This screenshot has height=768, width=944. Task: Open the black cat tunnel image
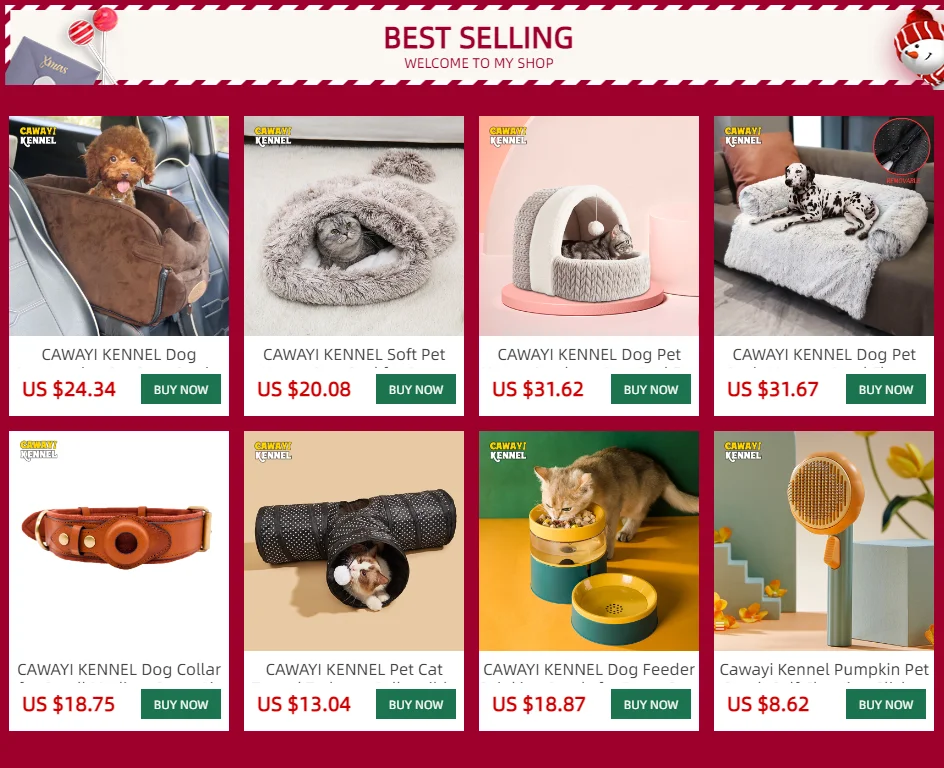(x=354, y=540)
